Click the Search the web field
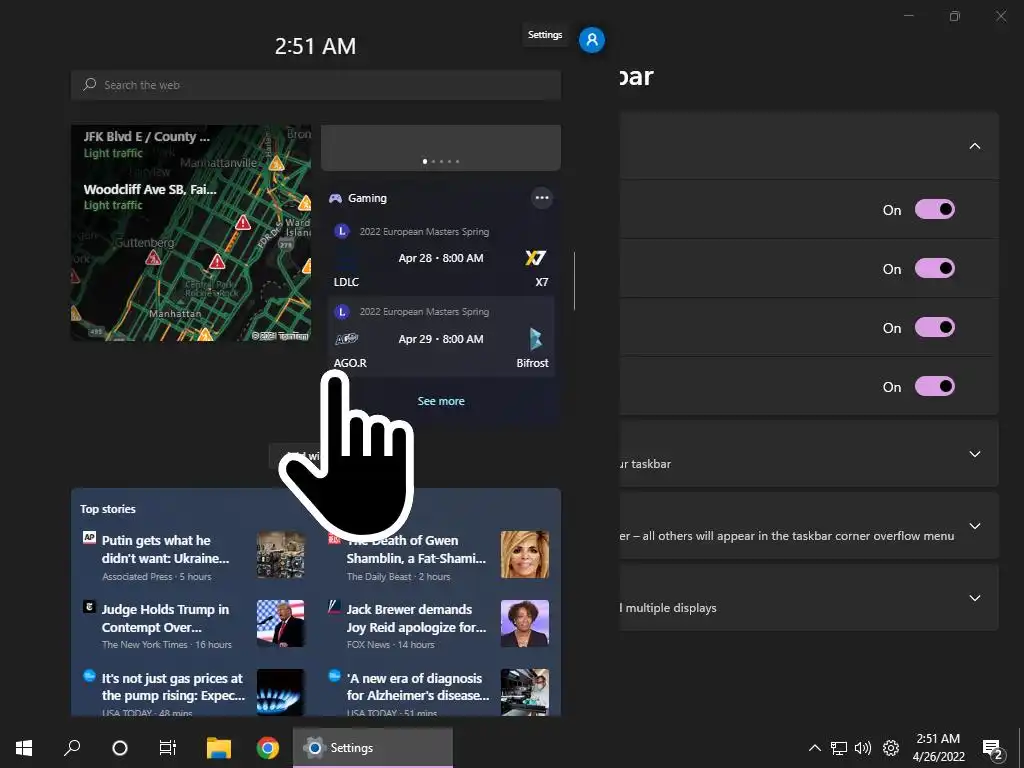 pyautogui.click(x=315, y=85)
